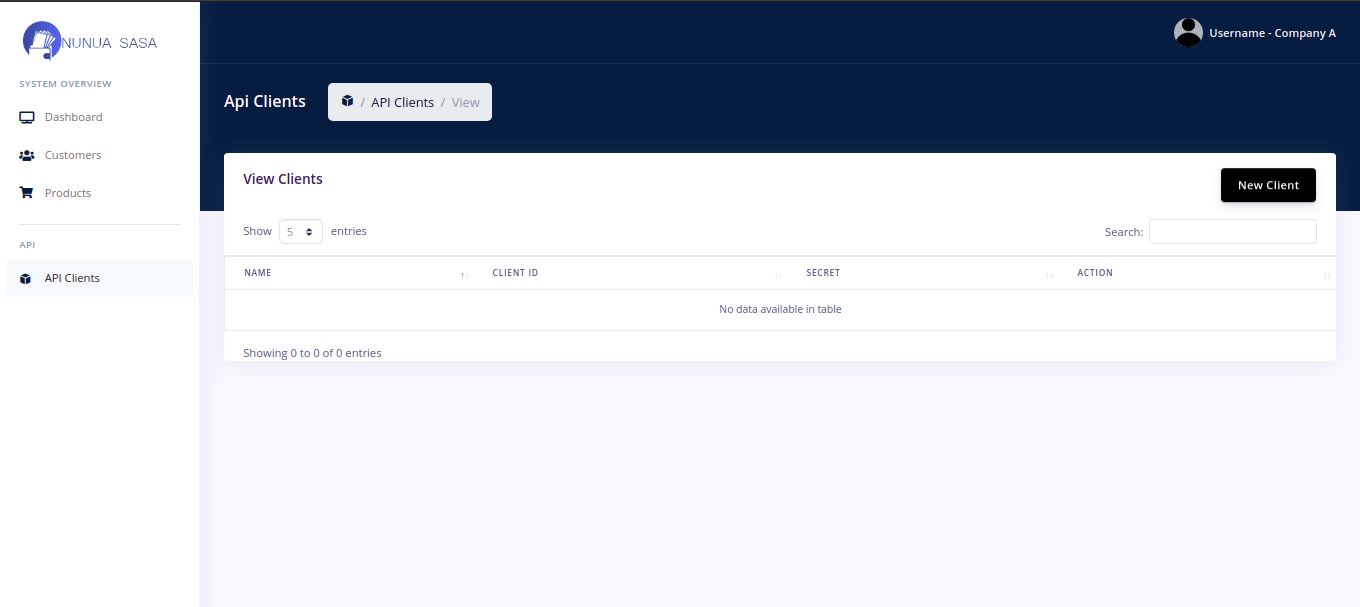Follow the API Clients breadcrumb link
The height and width of the screenshot is (607, 1360).
[402, 102]
